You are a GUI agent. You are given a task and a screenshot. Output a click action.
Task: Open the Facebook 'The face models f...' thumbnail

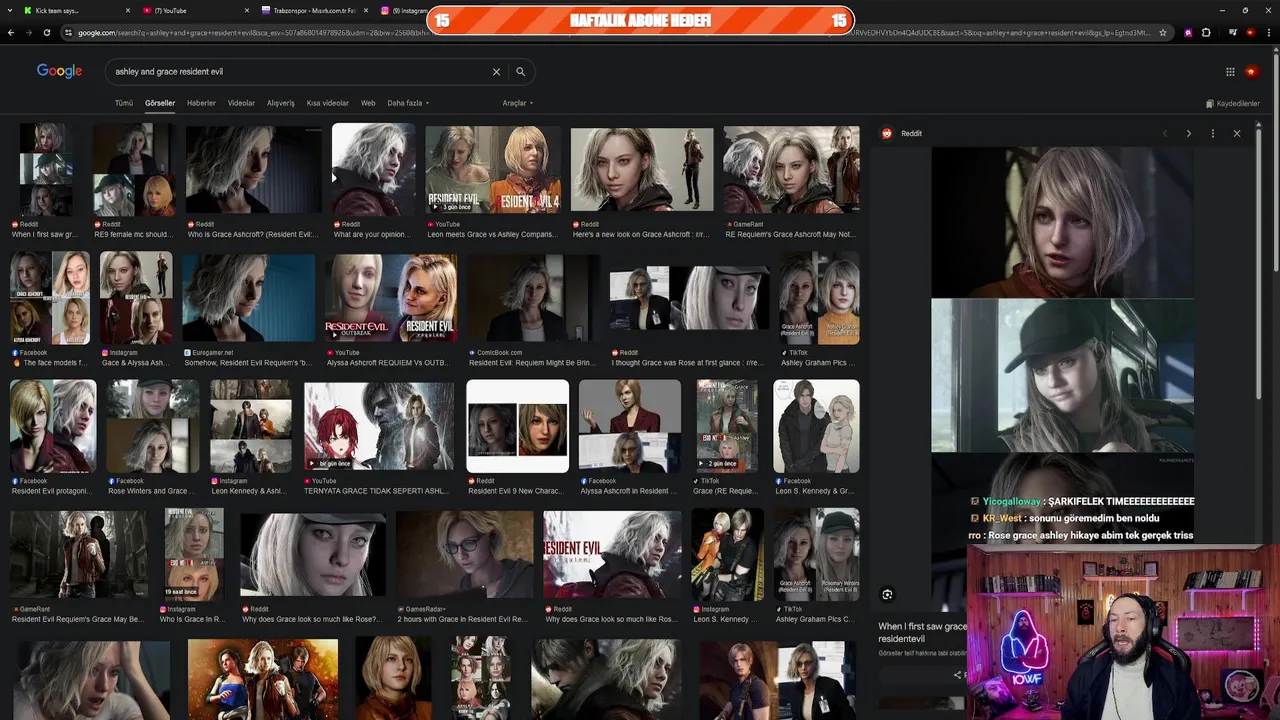50,298
